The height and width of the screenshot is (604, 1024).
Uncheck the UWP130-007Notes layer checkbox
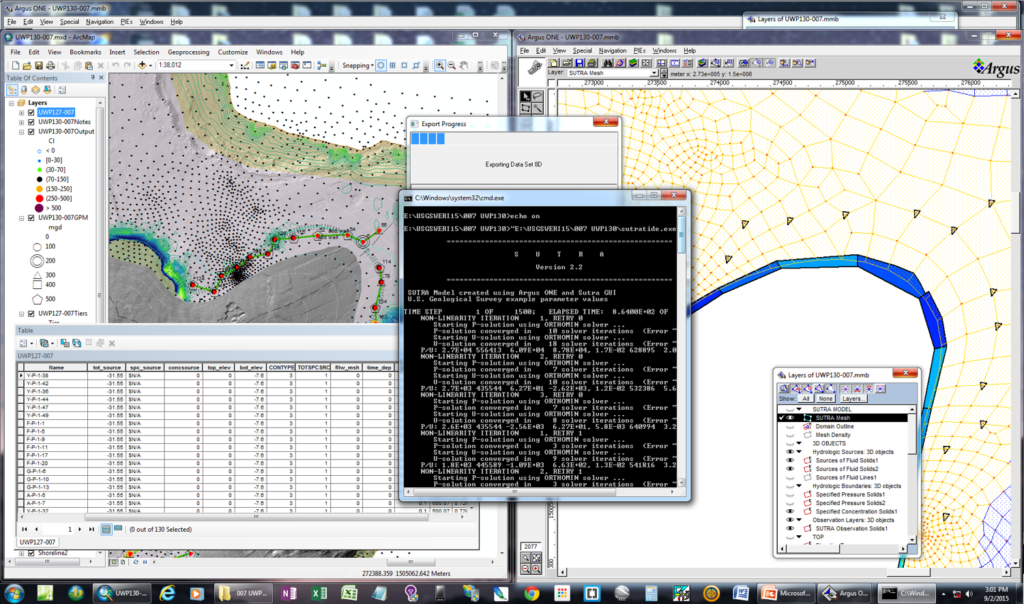[31, 122]
